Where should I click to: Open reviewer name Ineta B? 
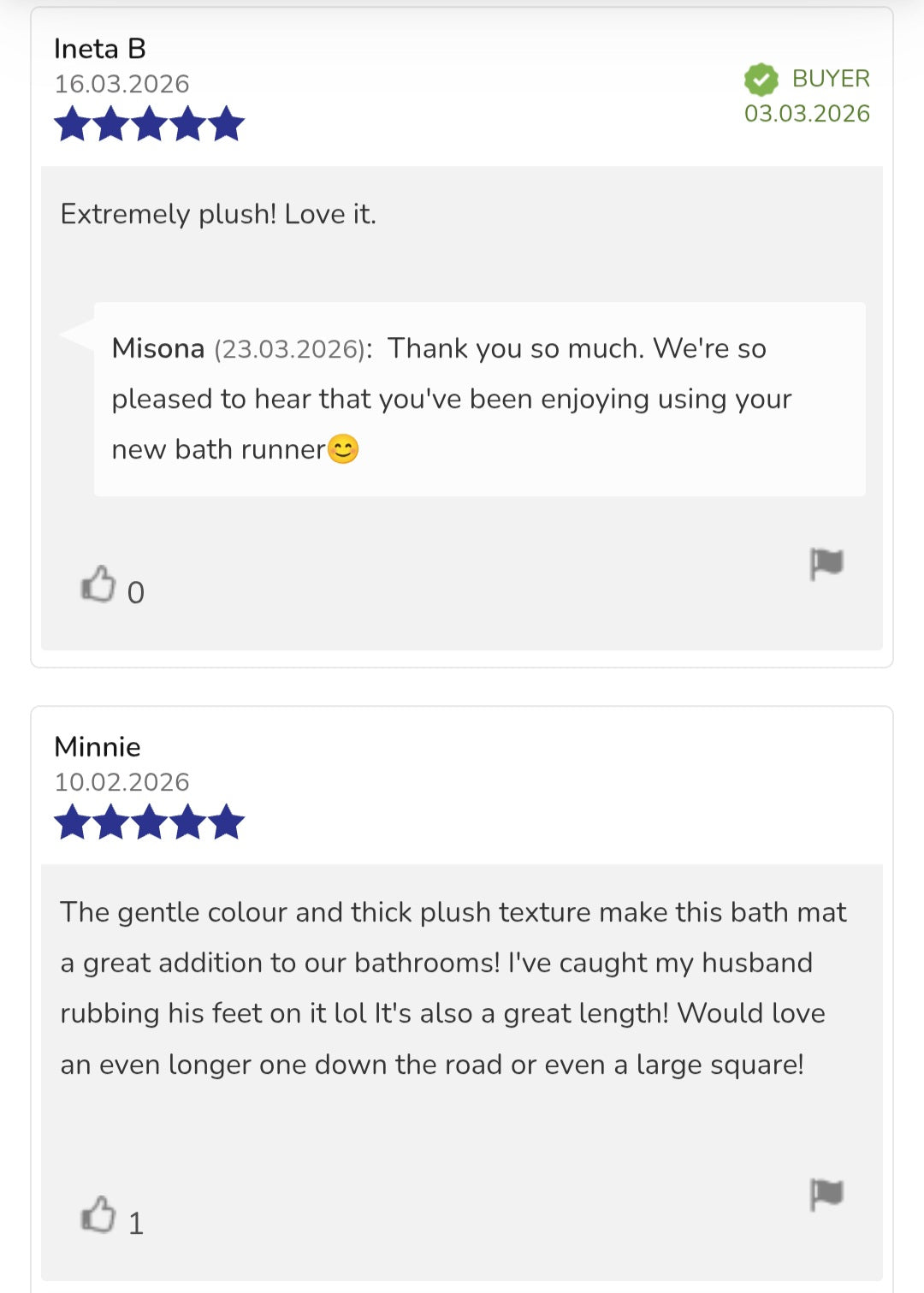(x=100, y=49)
